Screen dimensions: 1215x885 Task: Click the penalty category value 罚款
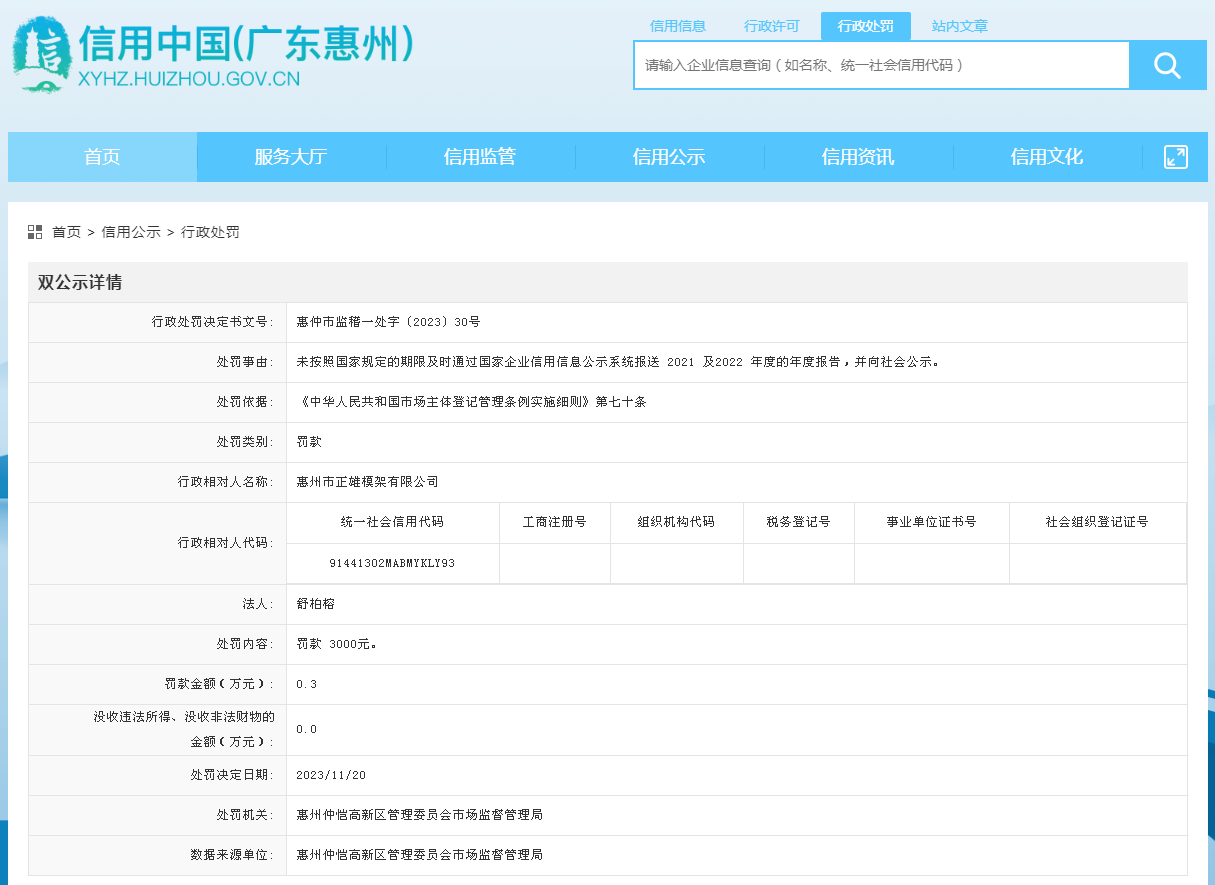click(x=309, y=442)
